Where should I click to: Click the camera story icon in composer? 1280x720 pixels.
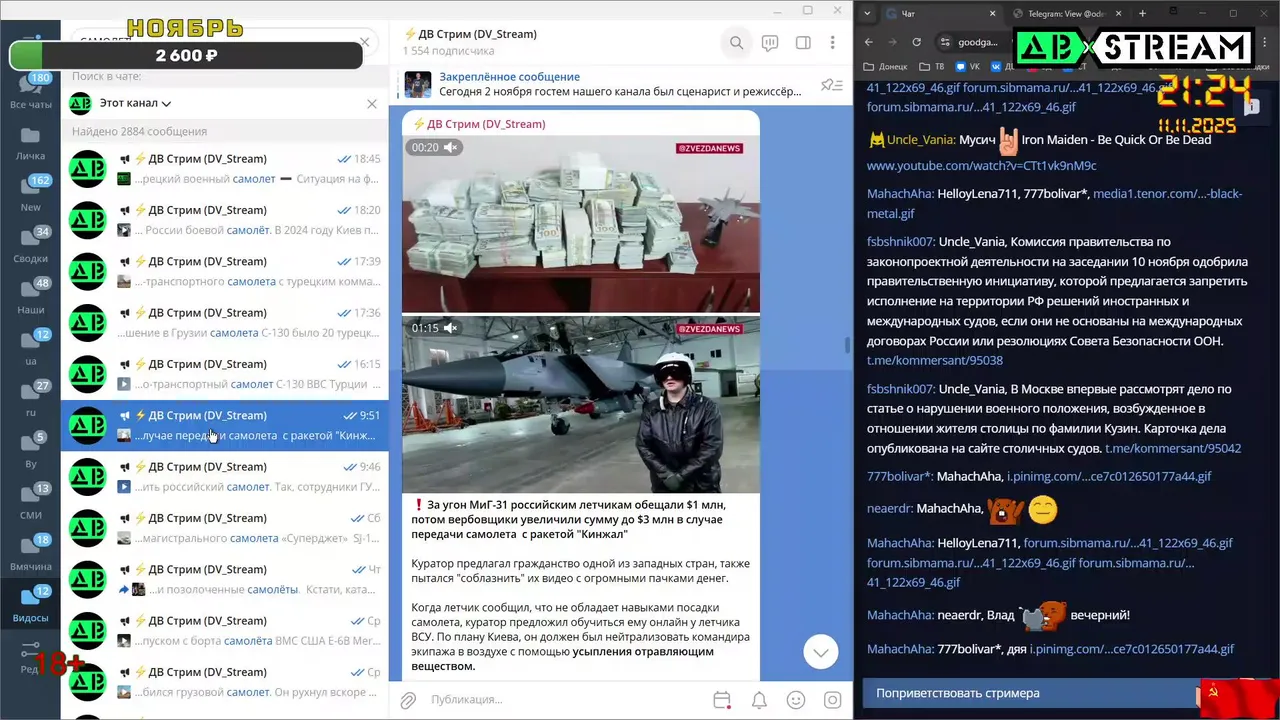coord(832,700)
